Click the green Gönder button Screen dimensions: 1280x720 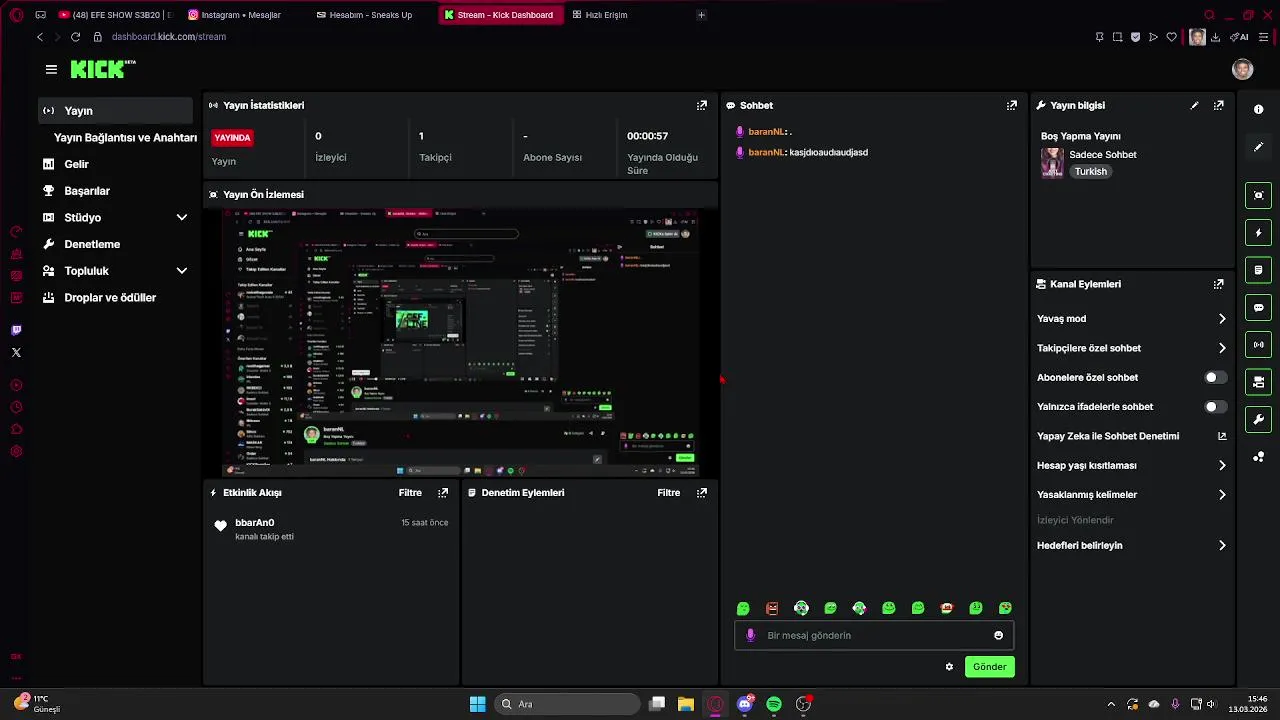click(x=990, y=667)
